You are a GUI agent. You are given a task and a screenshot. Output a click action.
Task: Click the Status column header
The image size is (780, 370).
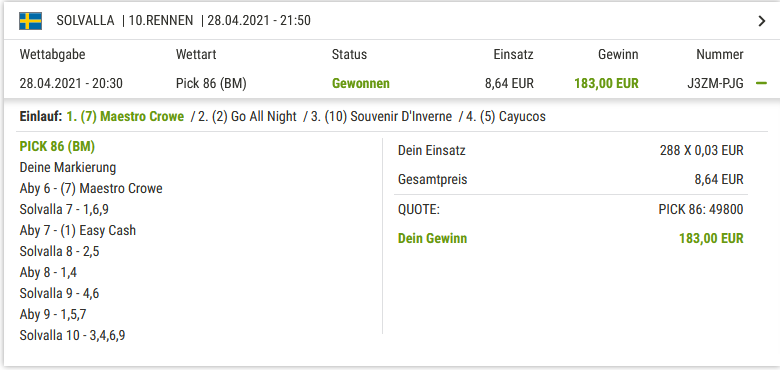coord(349,55)
